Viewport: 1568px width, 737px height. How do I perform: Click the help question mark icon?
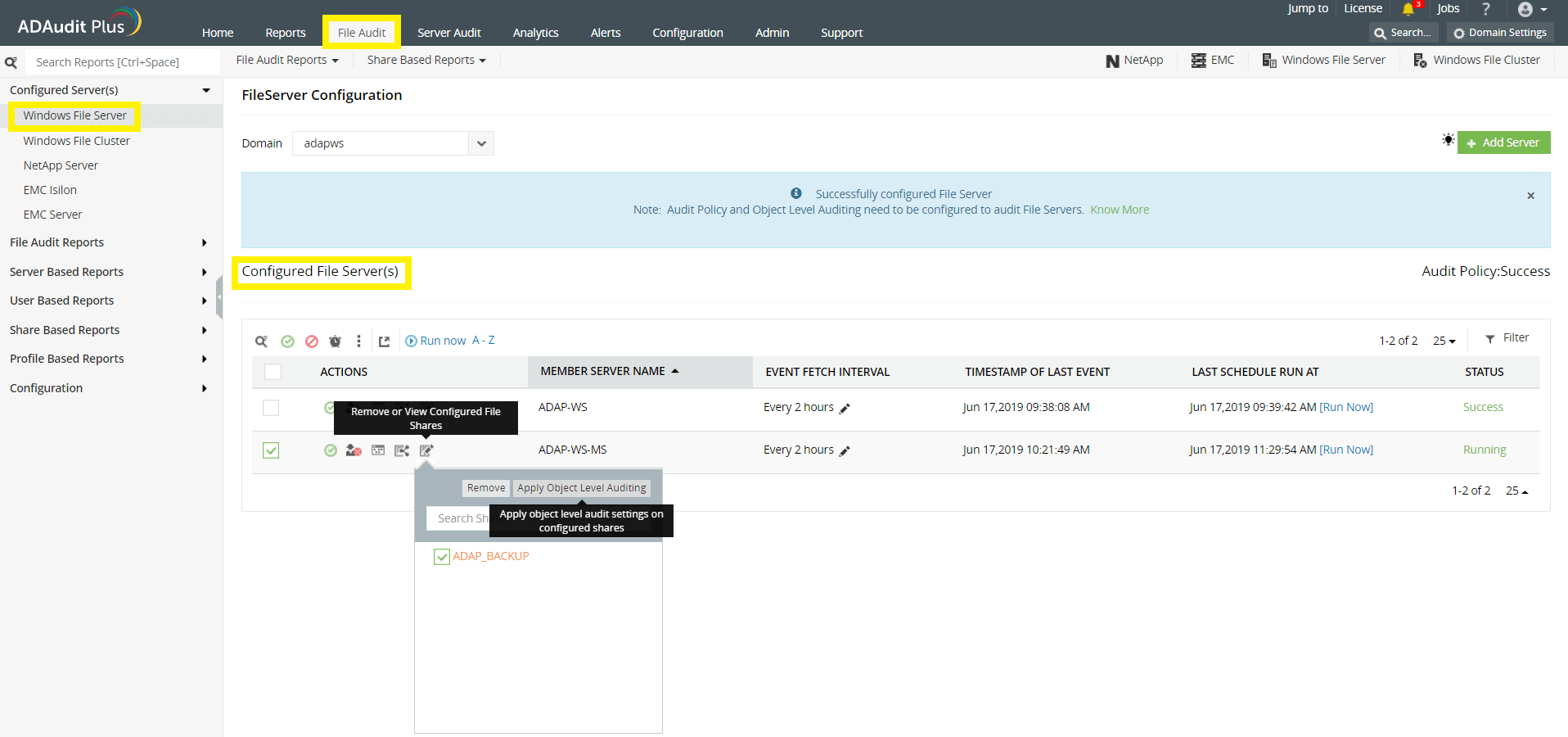1486,9
